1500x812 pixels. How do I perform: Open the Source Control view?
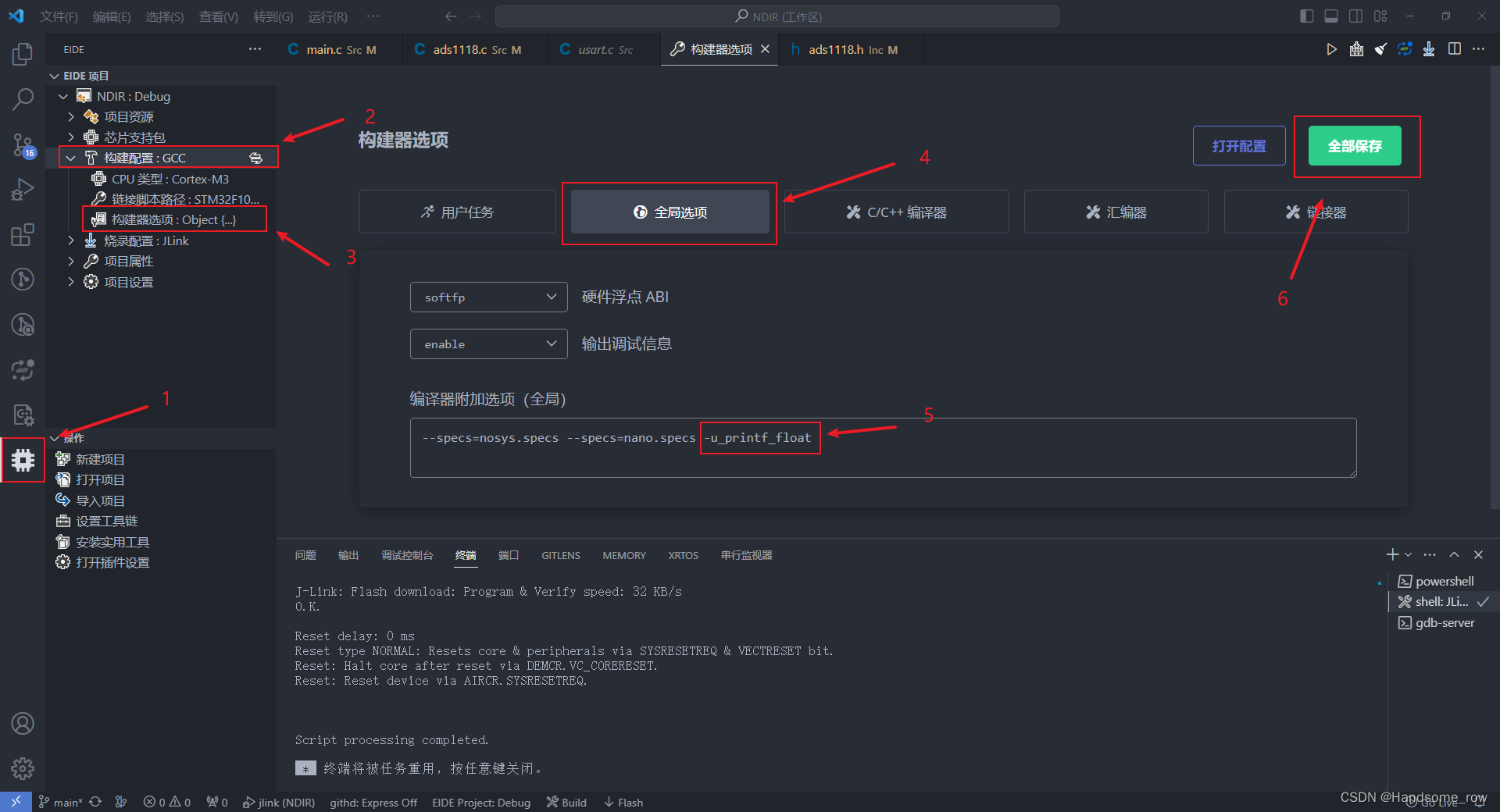[23, 145]
